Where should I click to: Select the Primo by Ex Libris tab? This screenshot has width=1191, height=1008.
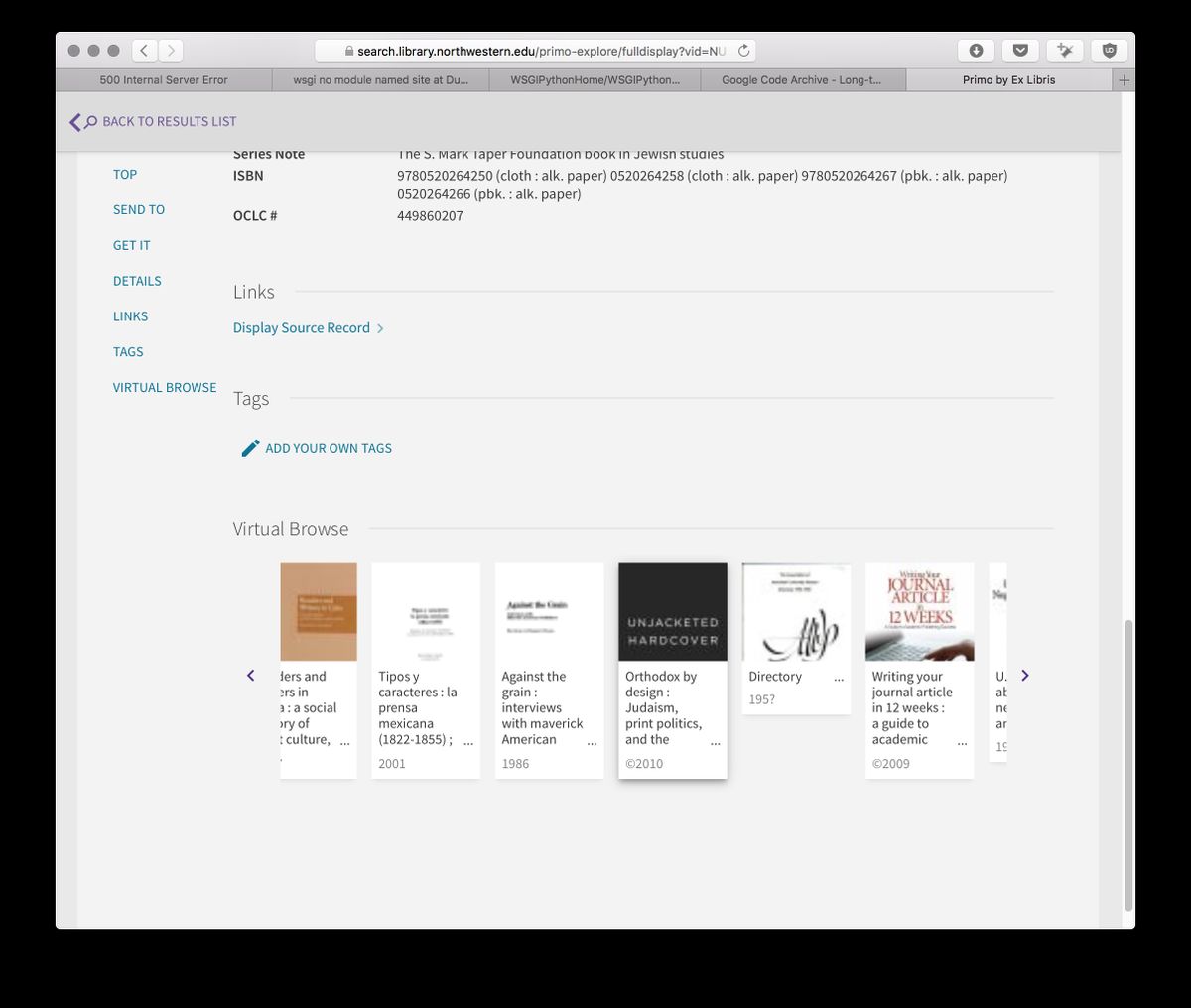coord(1009,80)
